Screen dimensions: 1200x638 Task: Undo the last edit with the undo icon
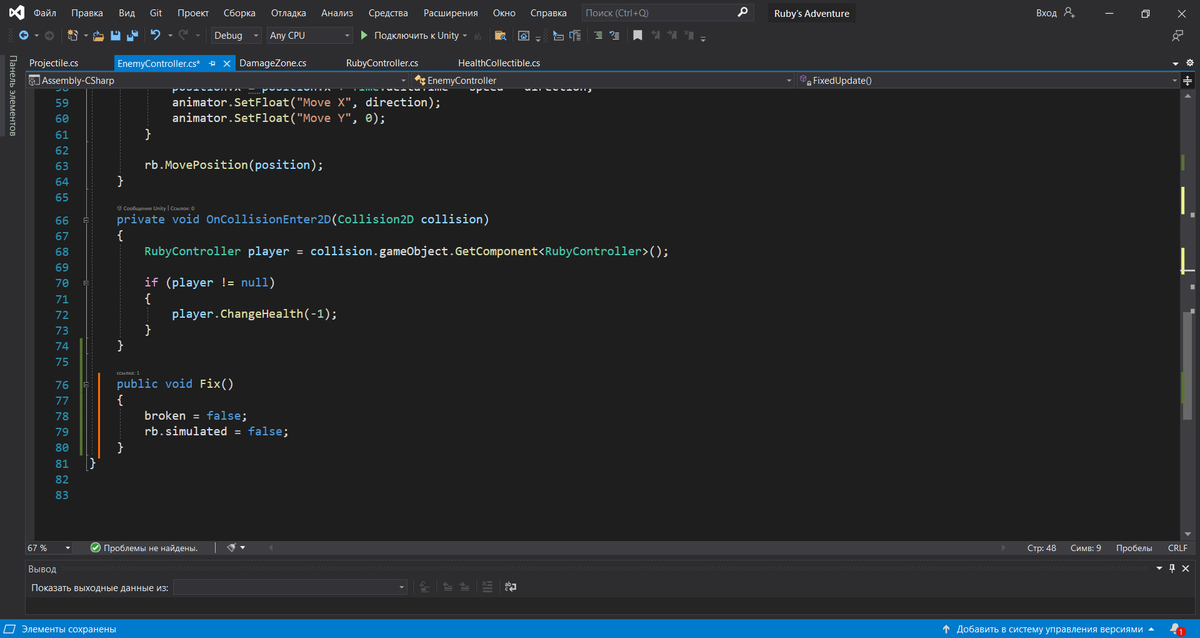tap(156, 35)
